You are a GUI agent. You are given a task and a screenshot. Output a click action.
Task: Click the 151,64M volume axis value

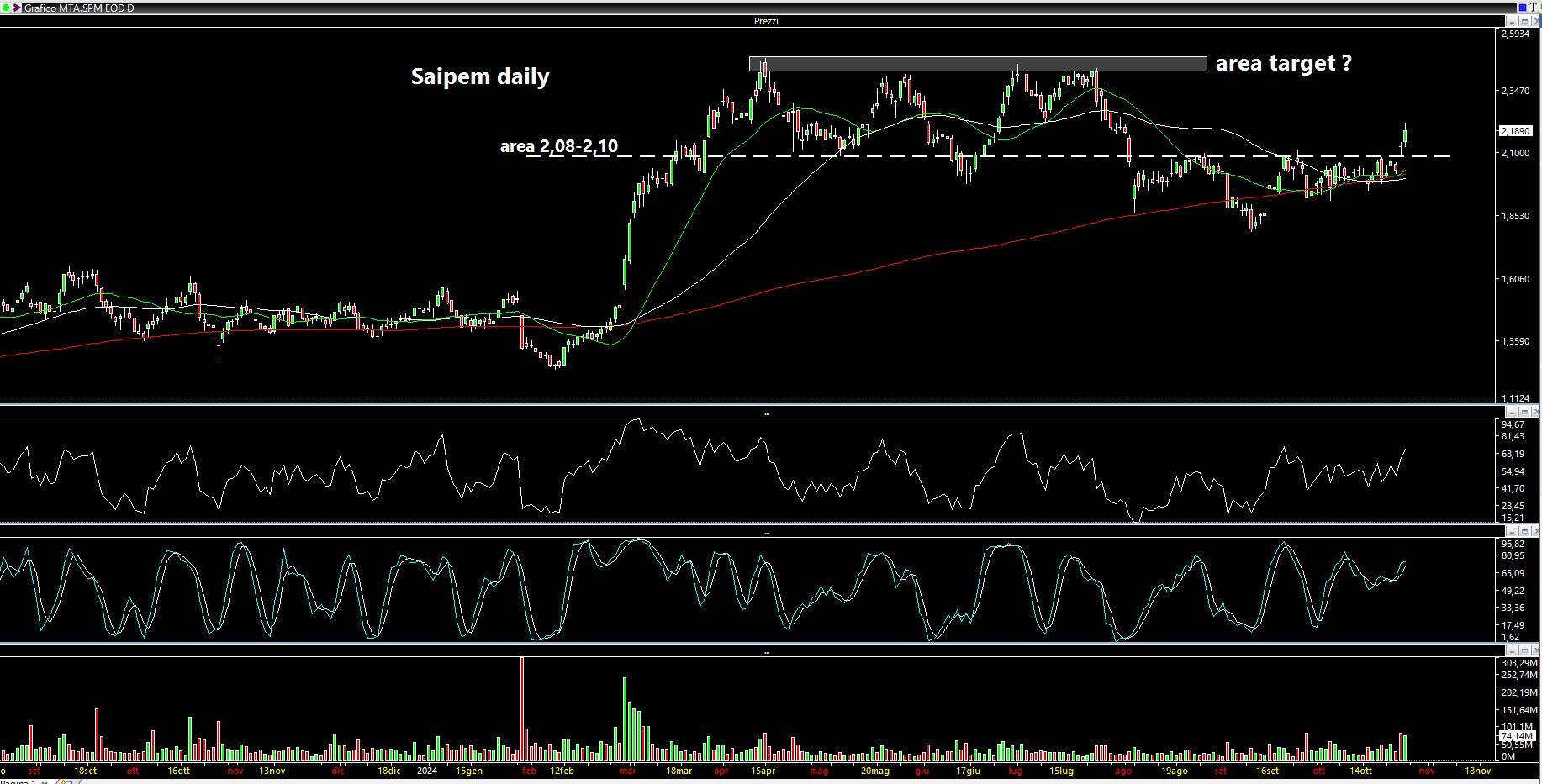pyautogui.click(x=1519, y=710)
